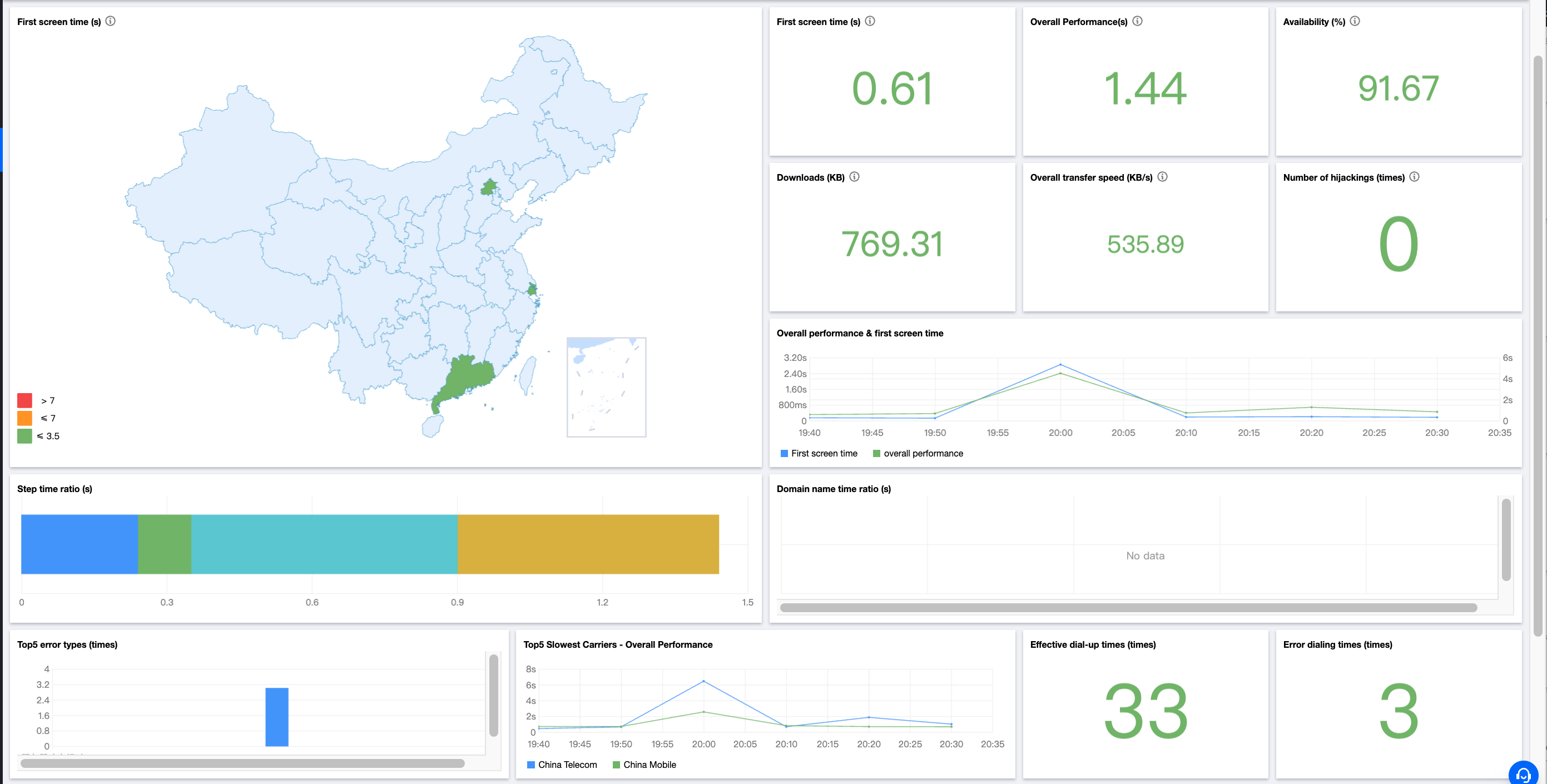Click info icon by Number of hijackings
This screenshot has width=1547, height=784.
point(1414,176)
